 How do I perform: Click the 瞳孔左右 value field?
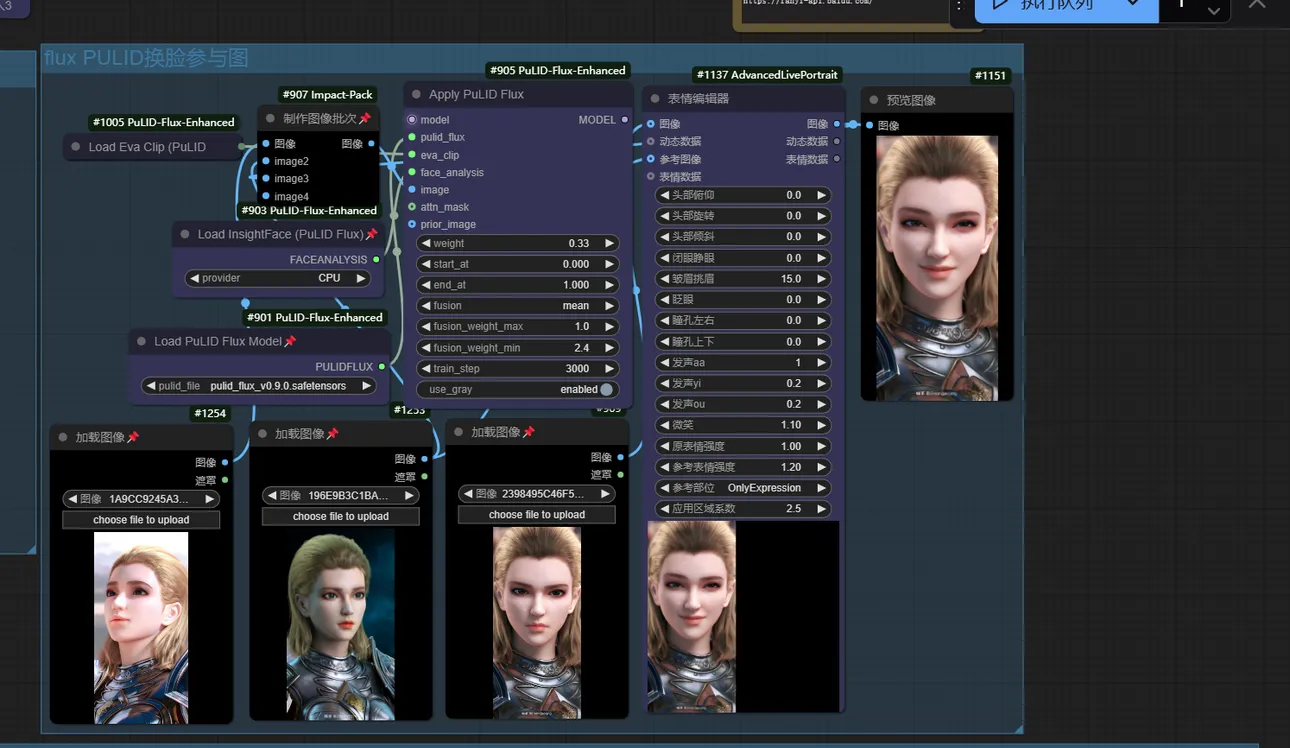(743, 321)
